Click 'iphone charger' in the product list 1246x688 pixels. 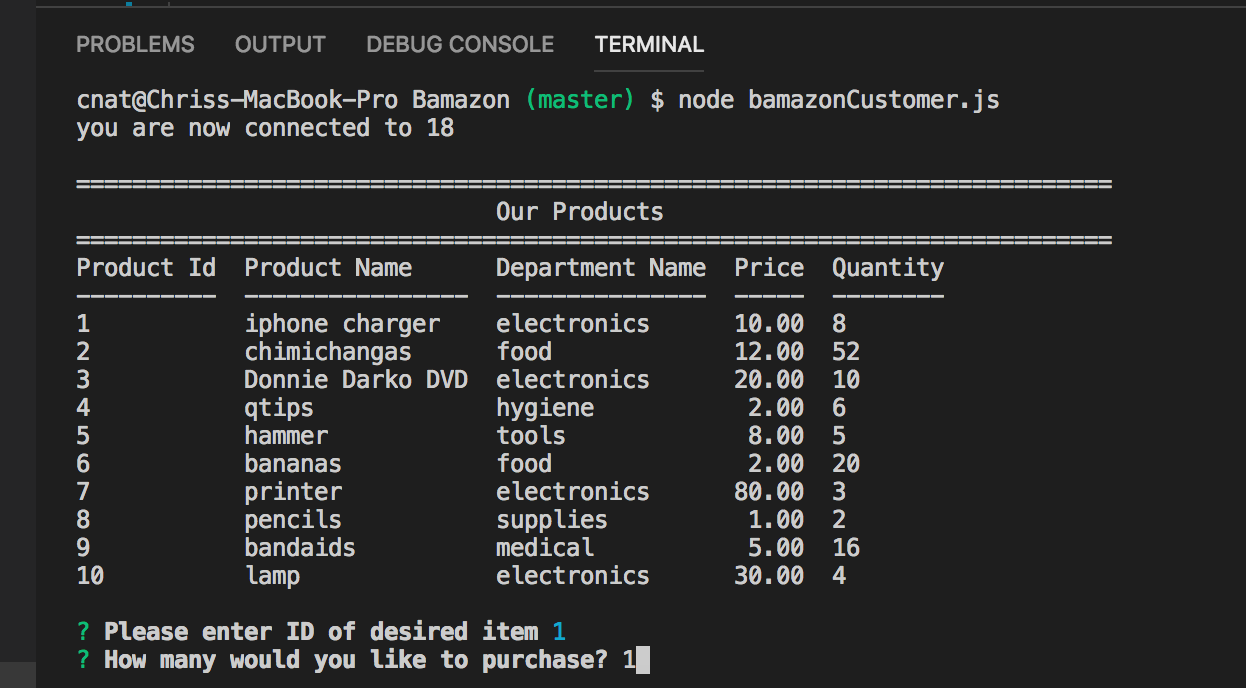point(342,324)
